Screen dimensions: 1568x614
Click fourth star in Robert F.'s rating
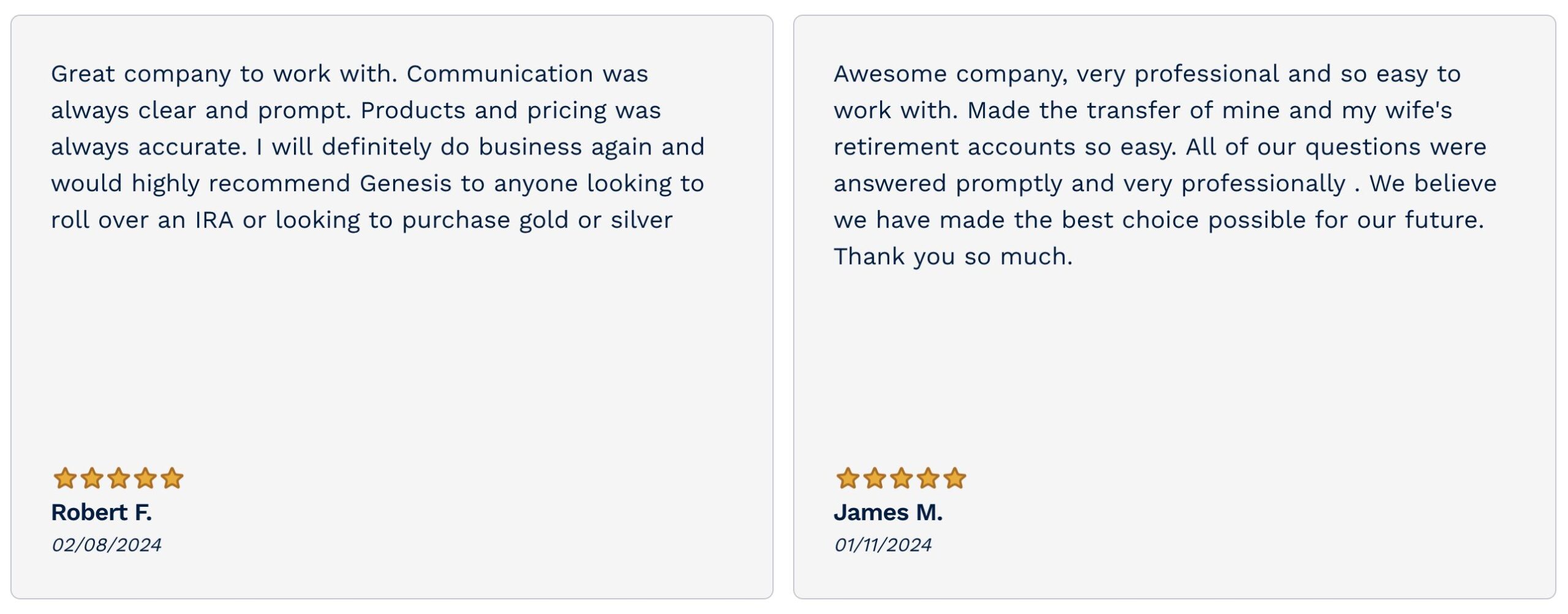(x=145, y=479)
